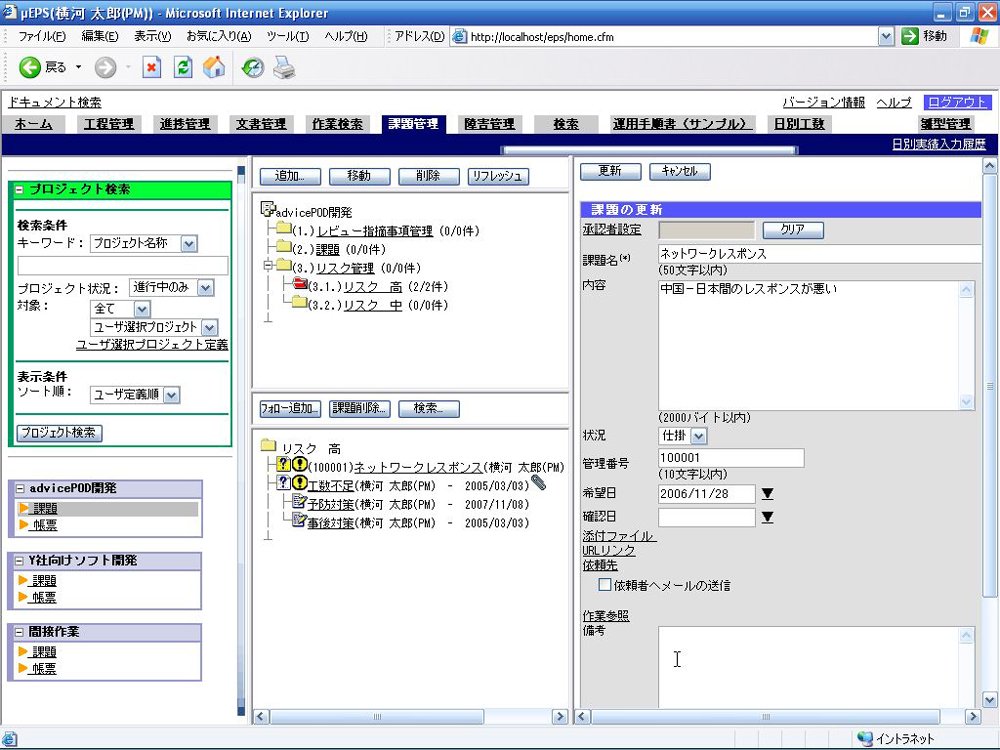Click question mark icon beside ネットワークレスポンス
This screenshot has height=750, width=1000.
(284, 464)
